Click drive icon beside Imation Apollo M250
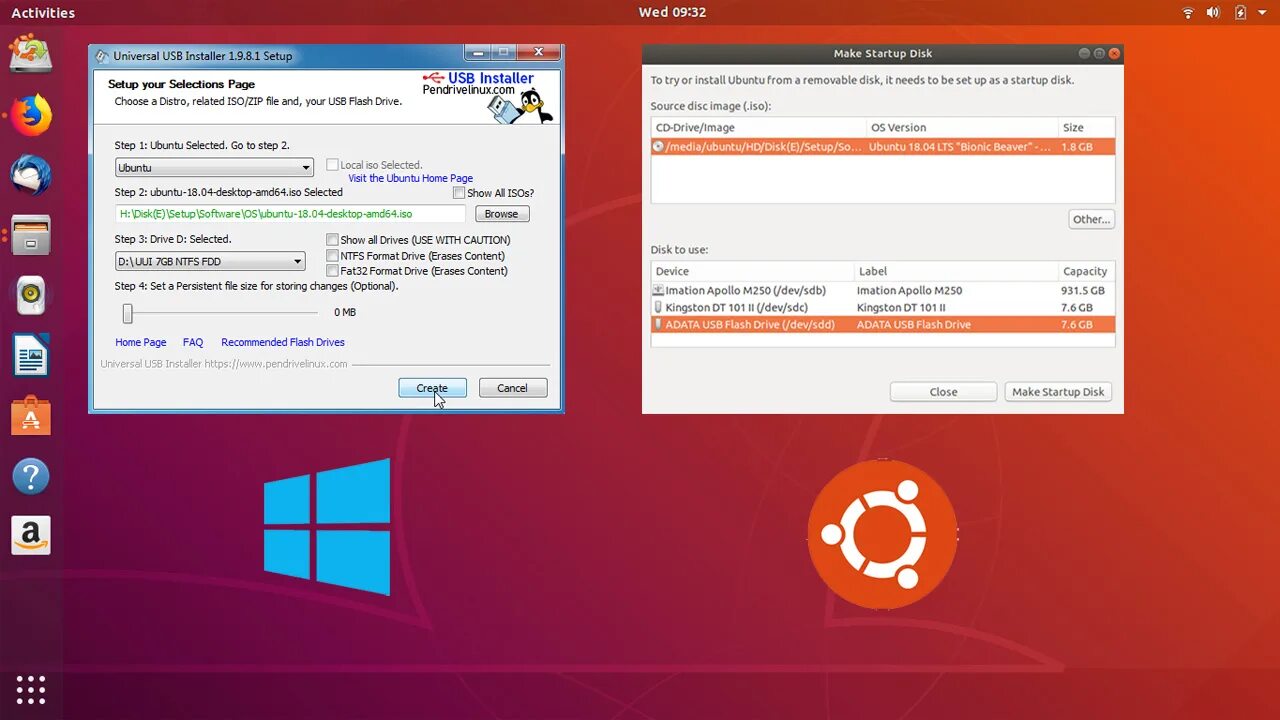The width and height of the screenshot is (1280, 720). tap(658, 290)
